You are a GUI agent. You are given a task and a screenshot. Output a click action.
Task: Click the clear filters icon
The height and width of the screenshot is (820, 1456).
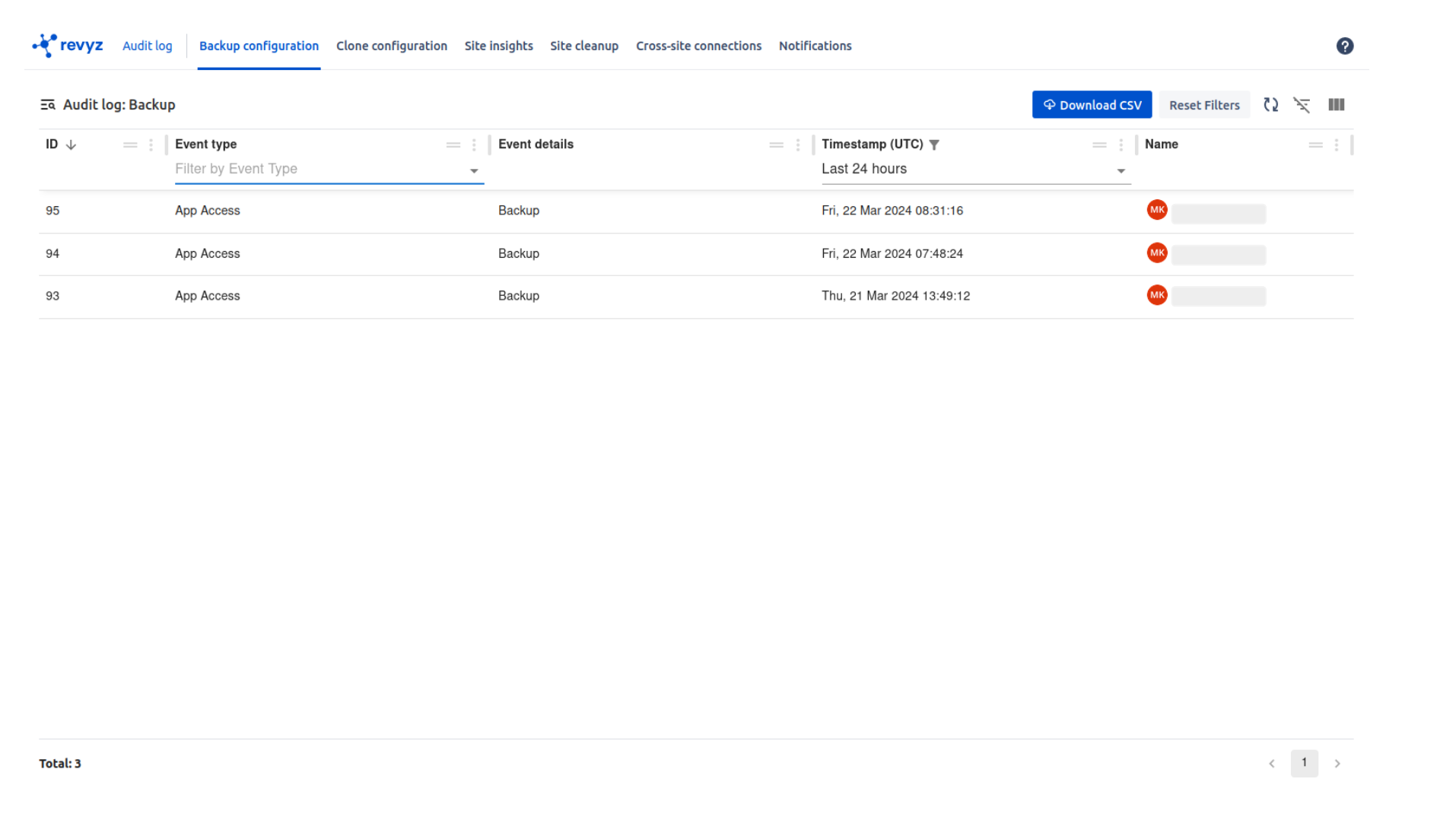tap(1302, 105)
